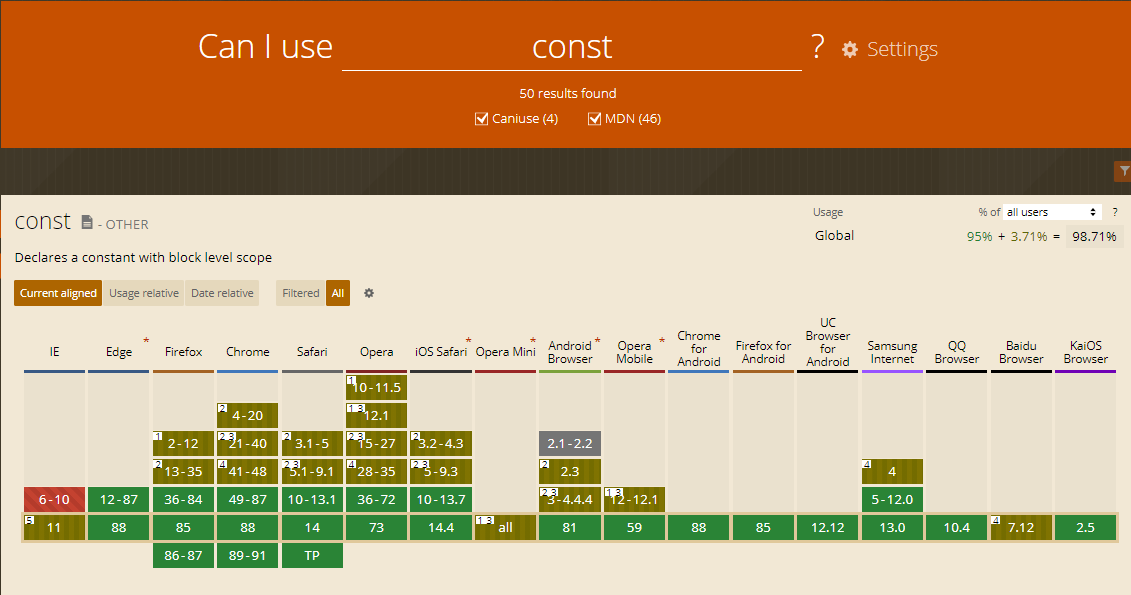Click the Samsung Internet column header
Image resolution: width=1131 pixels, height=595 pixels.
(892, 352)
